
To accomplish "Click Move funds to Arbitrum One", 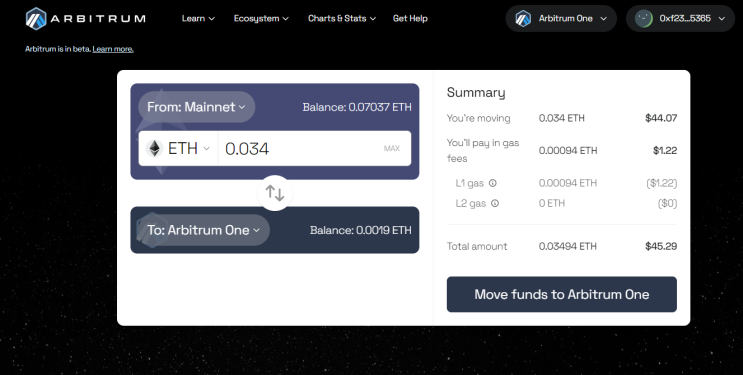I will coord(562,294).
